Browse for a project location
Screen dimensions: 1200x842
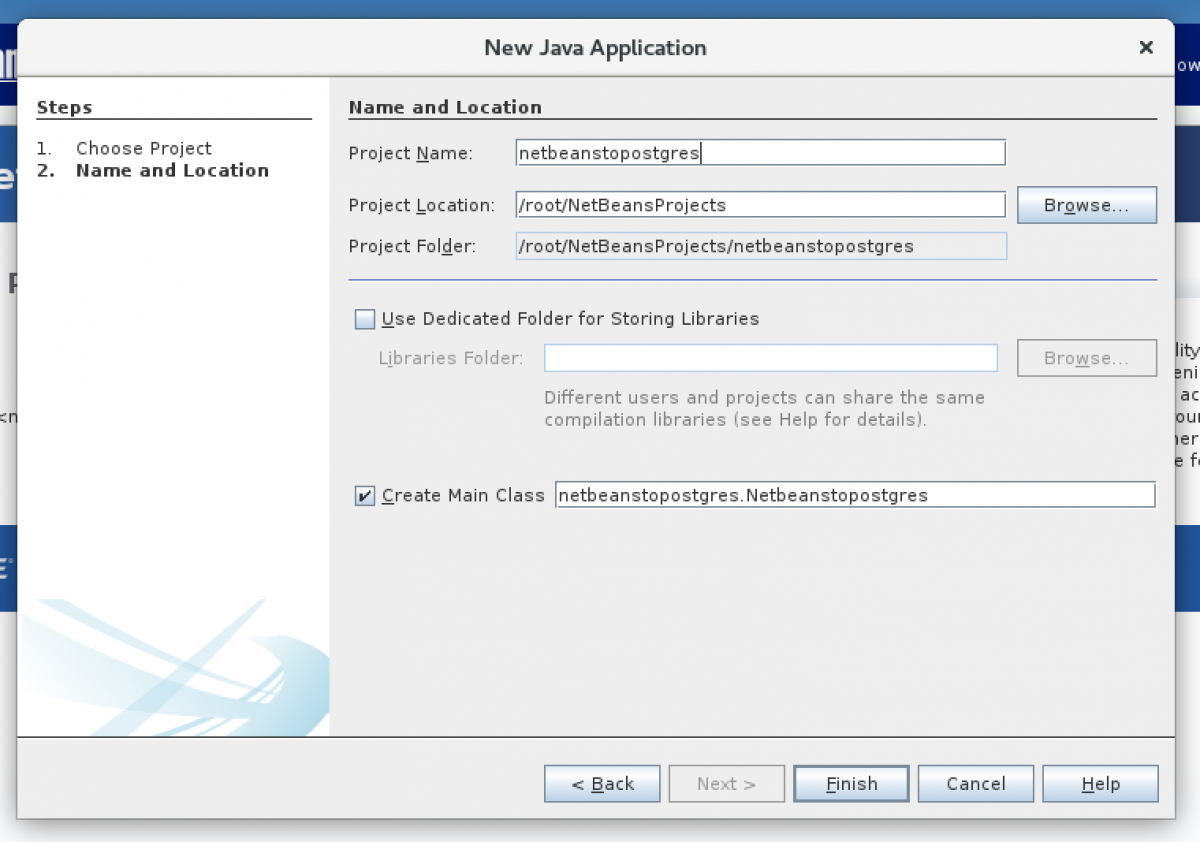point(1086,205)
